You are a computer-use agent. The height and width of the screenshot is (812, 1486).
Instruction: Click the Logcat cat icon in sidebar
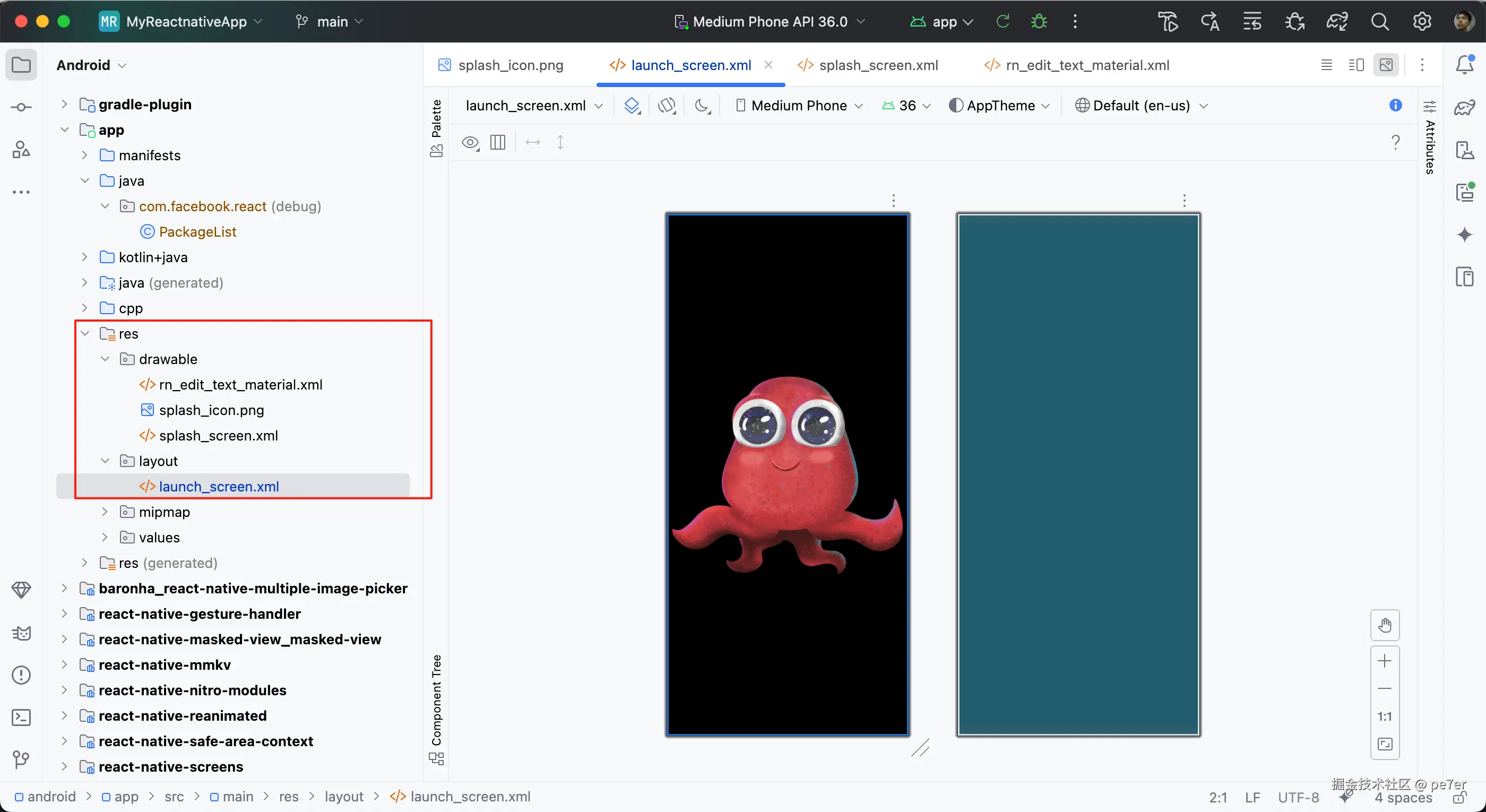[x=21, y=633]
